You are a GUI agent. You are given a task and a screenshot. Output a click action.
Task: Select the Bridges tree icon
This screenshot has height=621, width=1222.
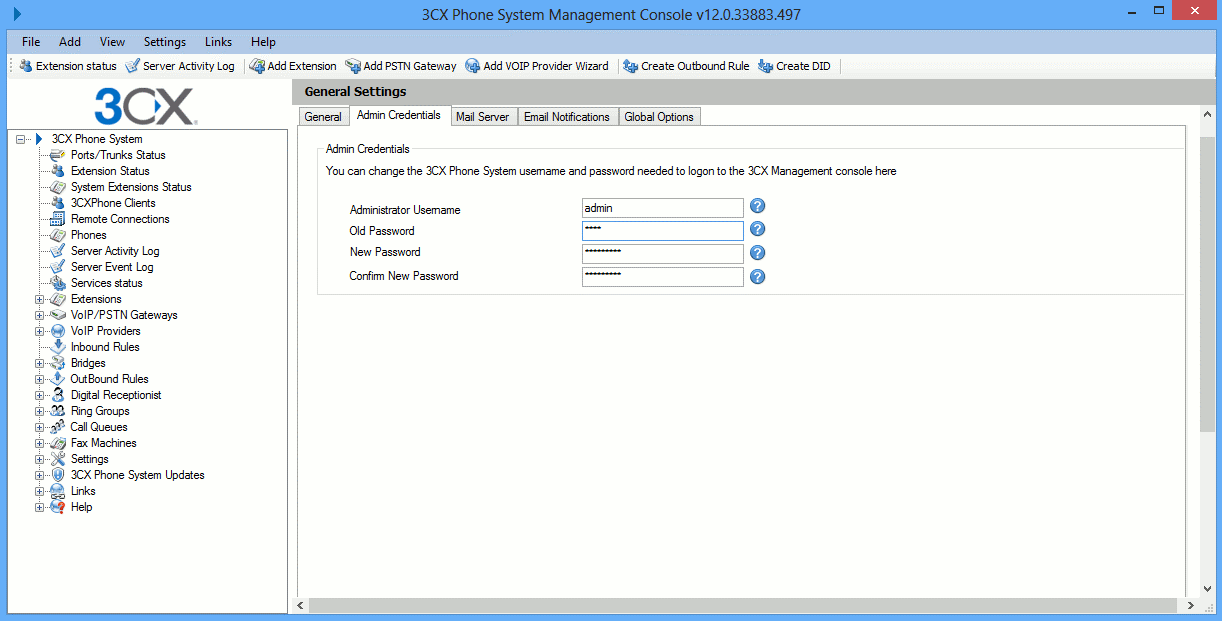[x=58, y=363]
